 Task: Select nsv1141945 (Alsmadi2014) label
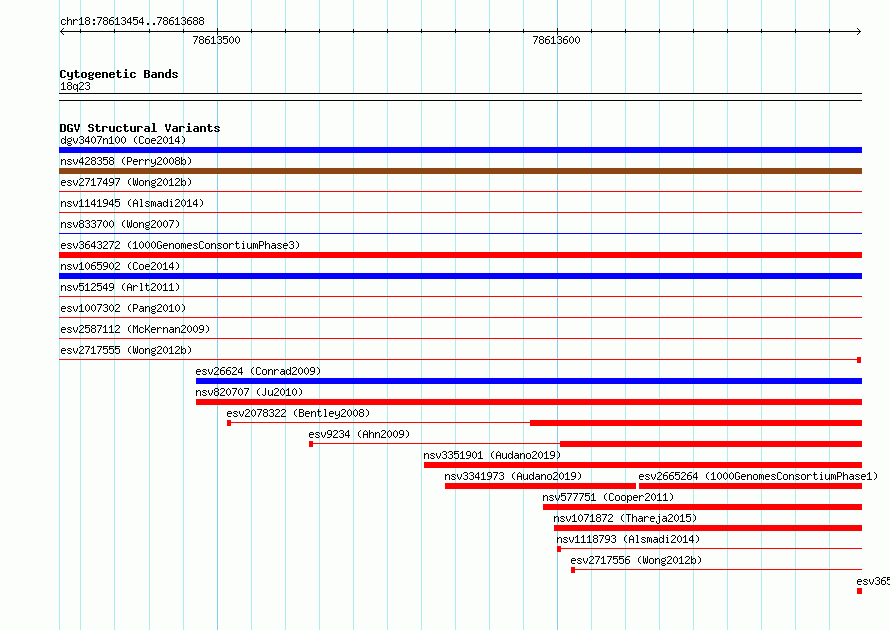pyautogui.click(x=132, y=203)
